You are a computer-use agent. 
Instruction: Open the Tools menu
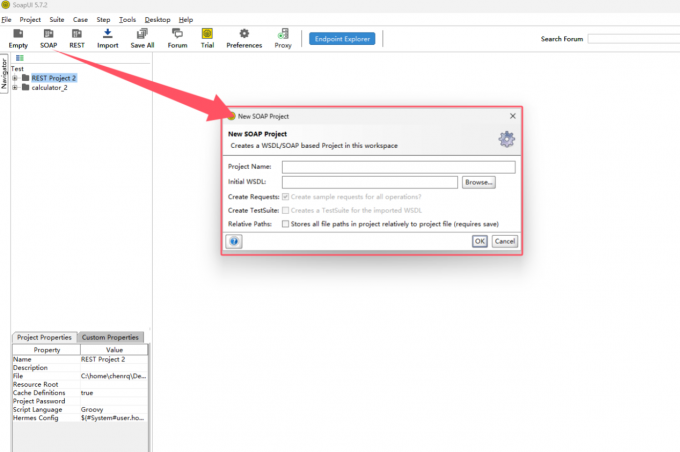(128, 20)
